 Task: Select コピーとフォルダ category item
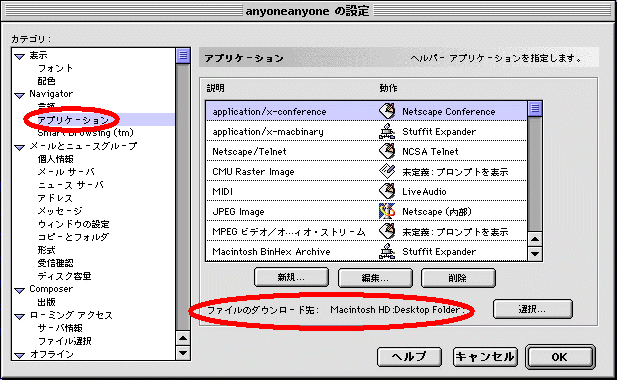[73, 237]
